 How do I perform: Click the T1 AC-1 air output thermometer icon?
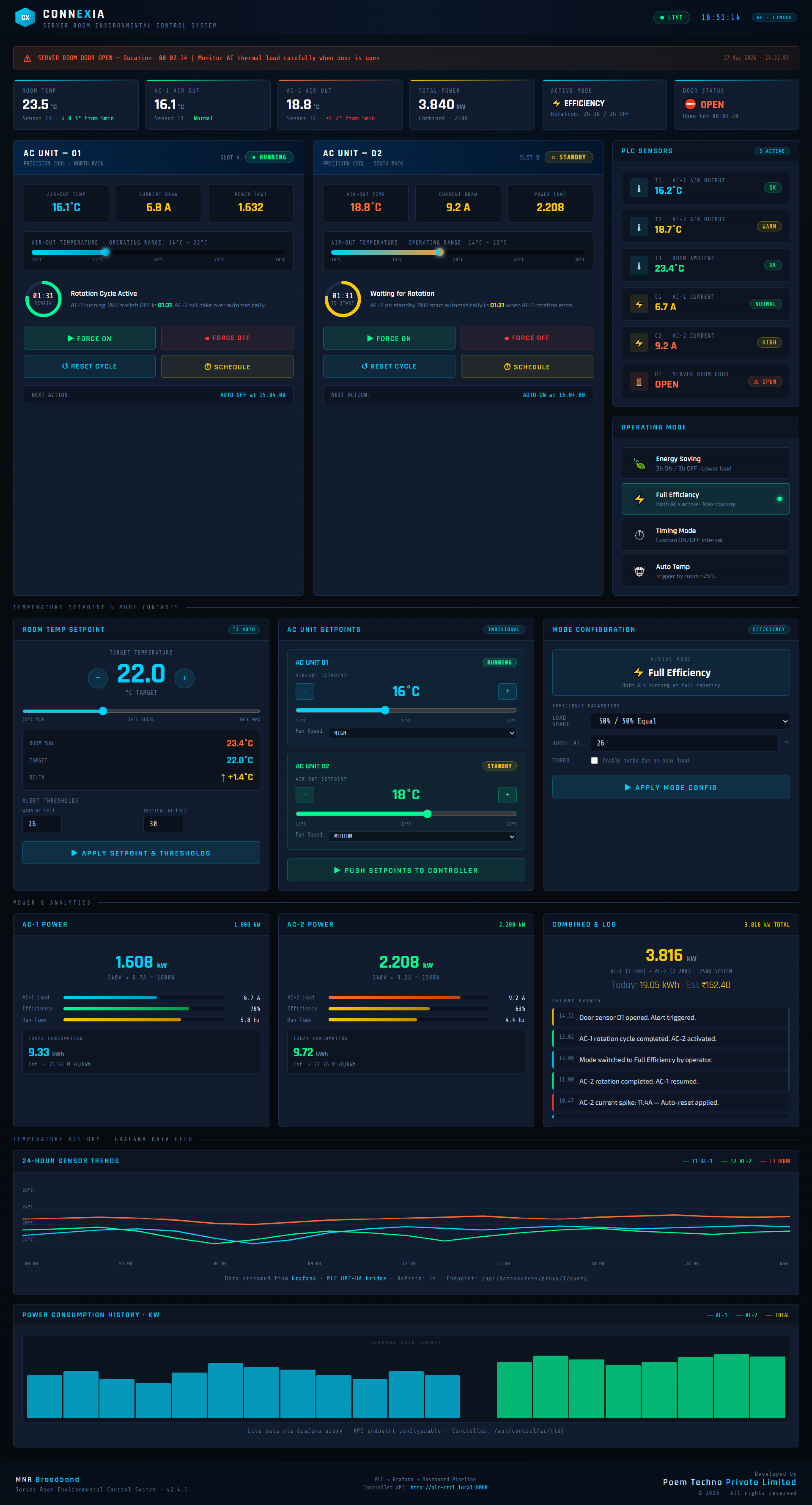click(639, 188)
